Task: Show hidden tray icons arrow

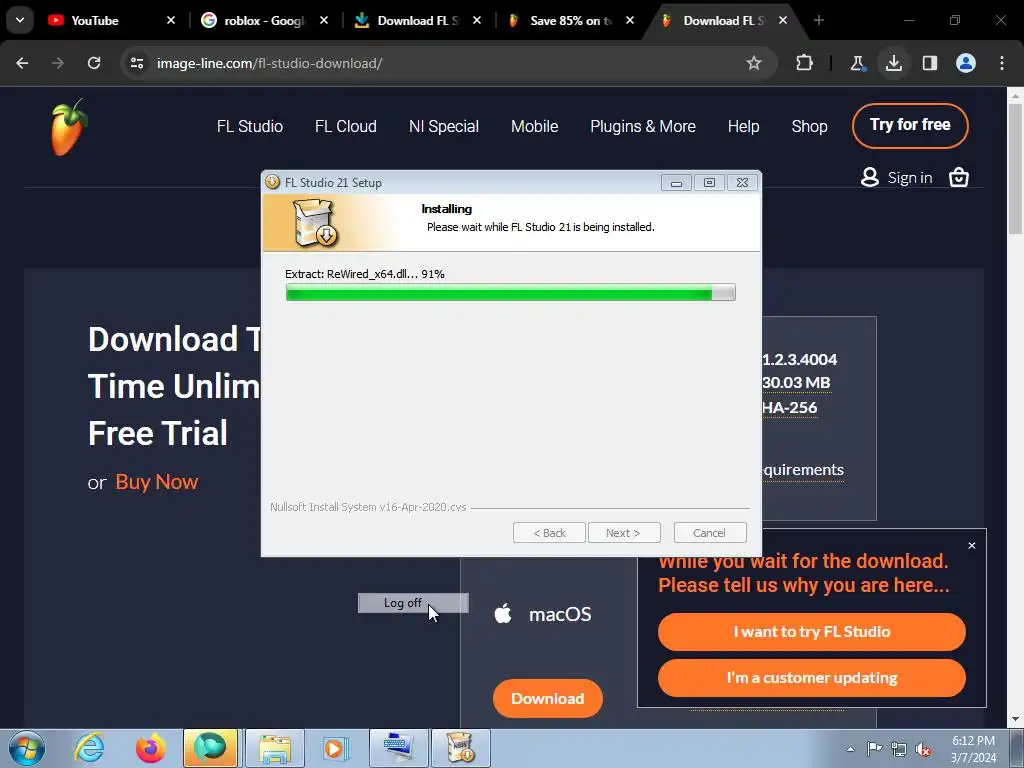Action: (x=850, y=749)
